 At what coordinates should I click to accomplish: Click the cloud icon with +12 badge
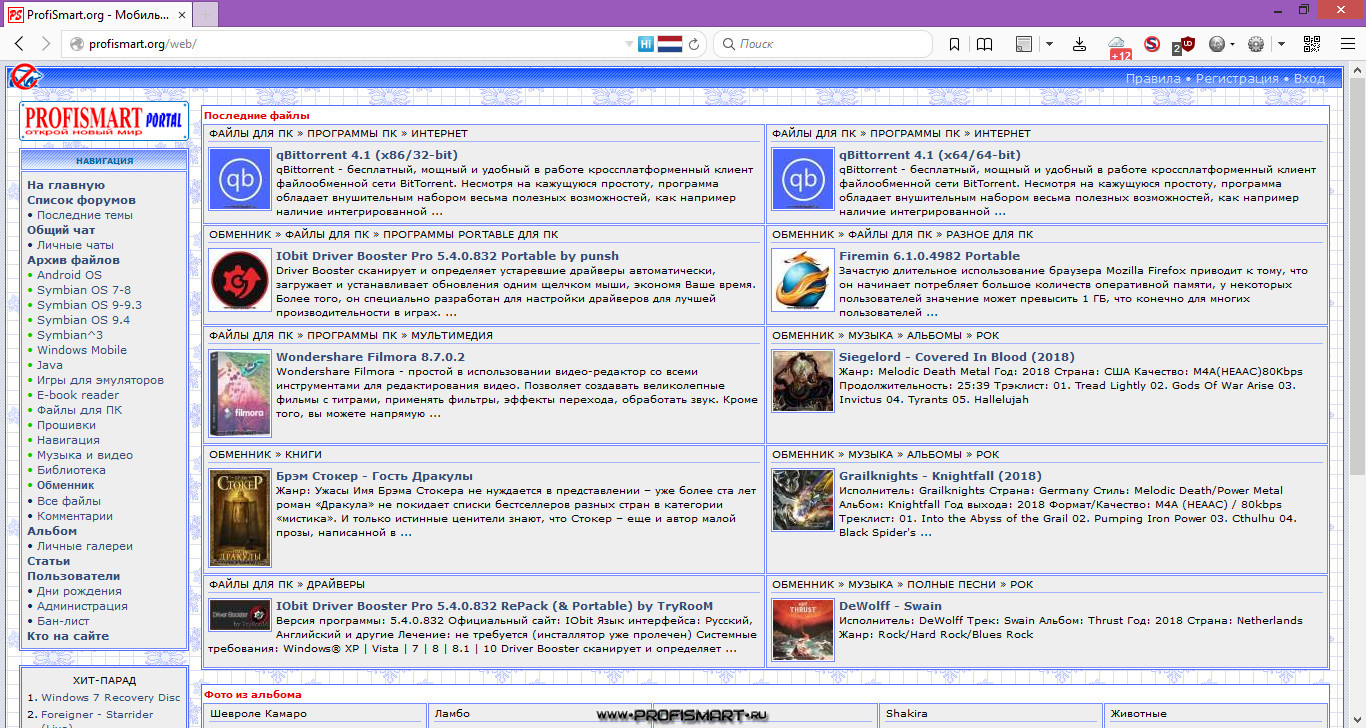[1119, 47]
